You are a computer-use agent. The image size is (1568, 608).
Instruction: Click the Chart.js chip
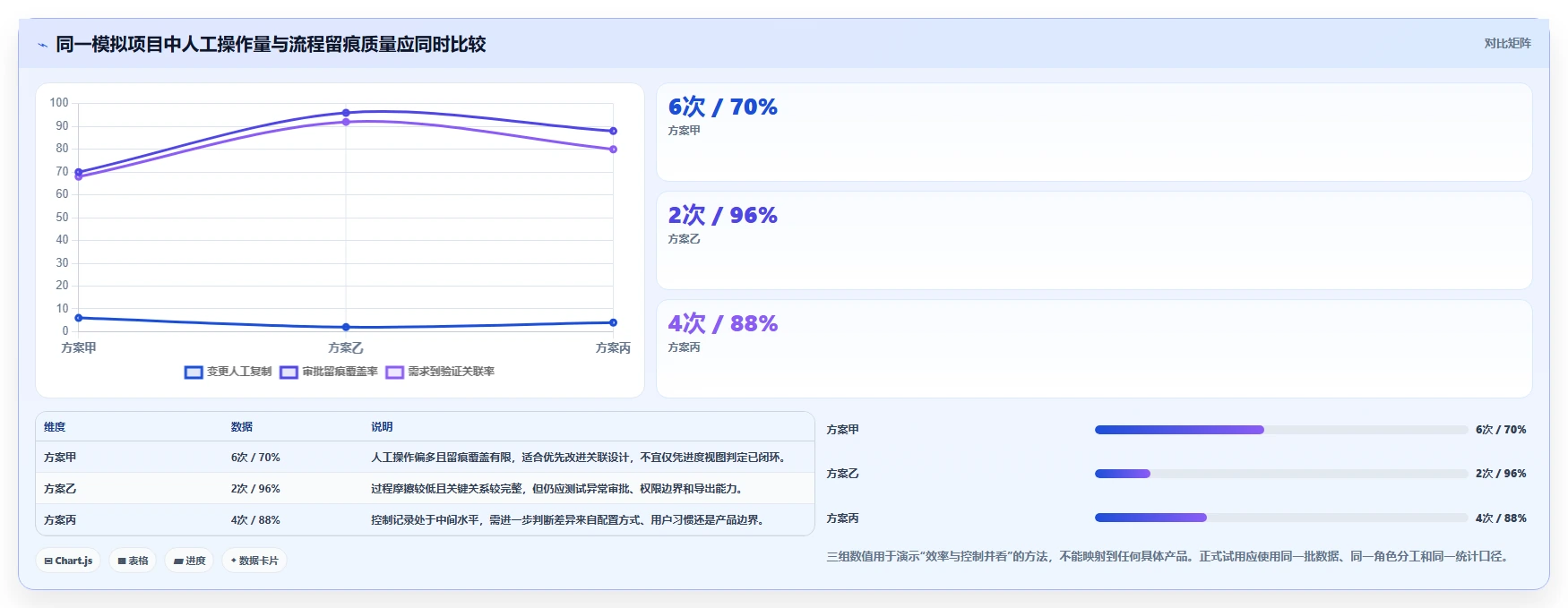[68, 561]
